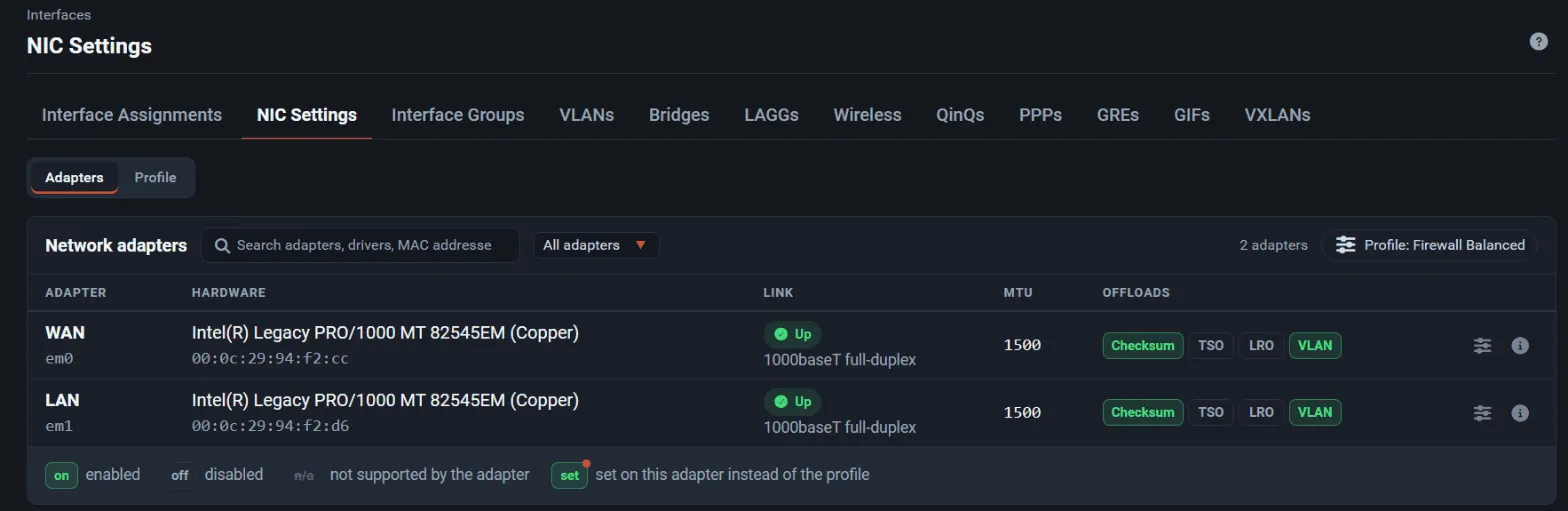Click the sliders icon in Profile button

click(x=1346, y=245)
